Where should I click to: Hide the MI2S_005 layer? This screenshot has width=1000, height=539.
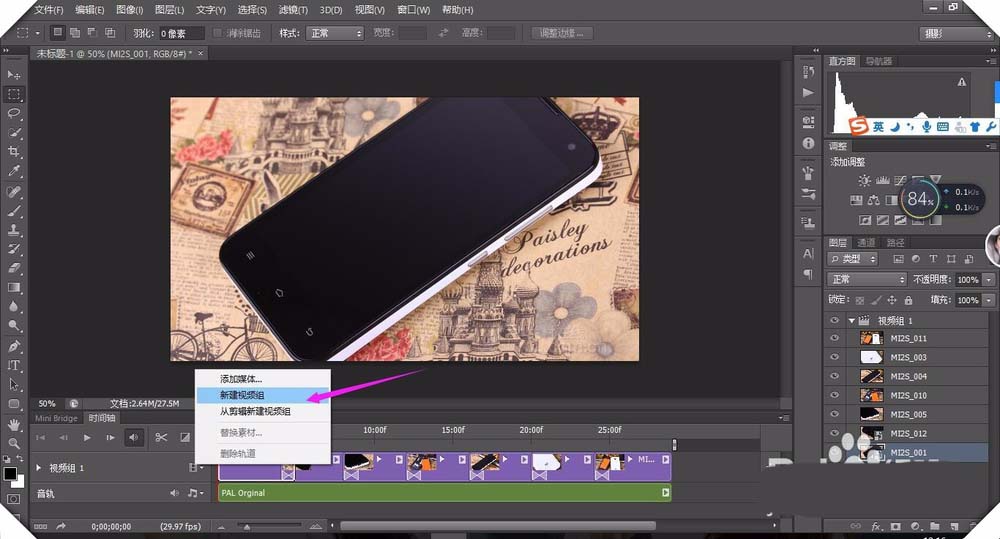[835, 415]
